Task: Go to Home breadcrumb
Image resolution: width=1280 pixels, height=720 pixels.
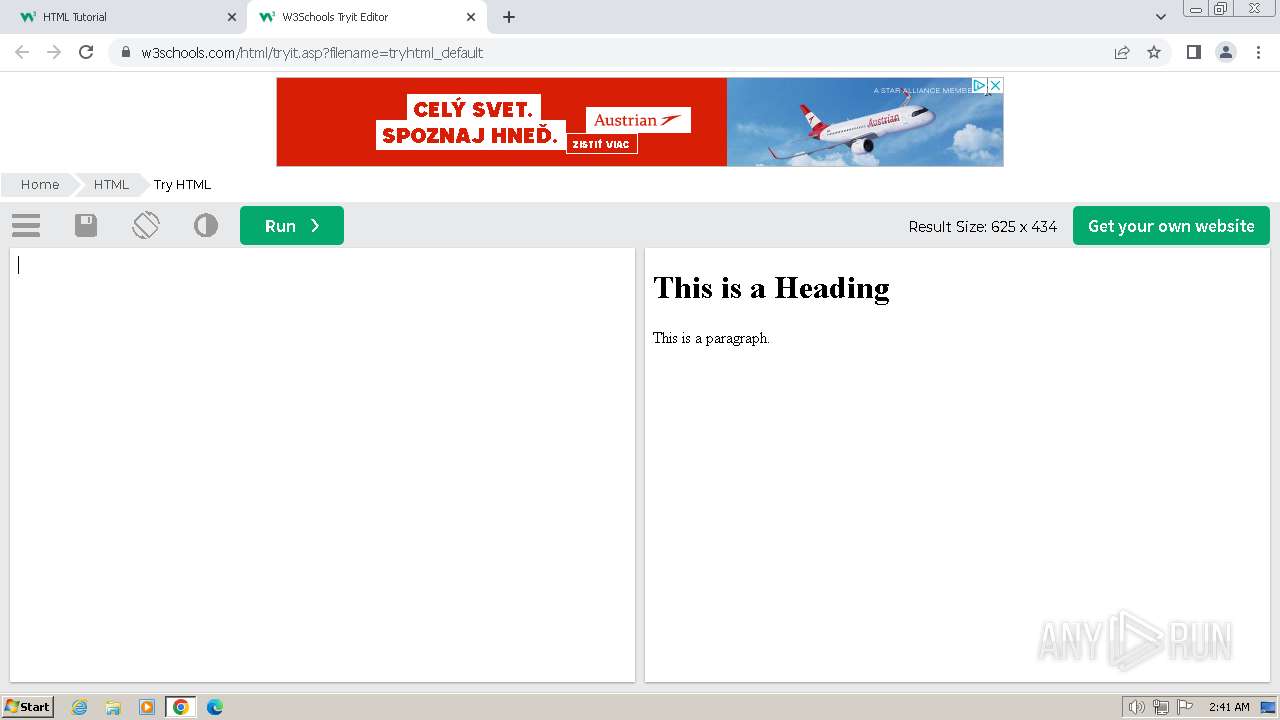Action: [40, 184]
